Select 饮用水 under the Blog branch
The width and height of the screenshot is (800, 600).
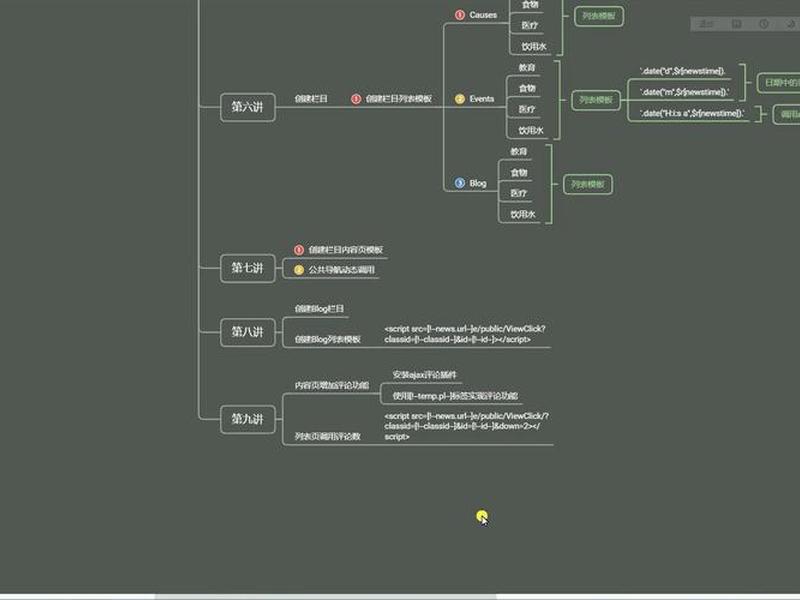(x=523, y=214)
